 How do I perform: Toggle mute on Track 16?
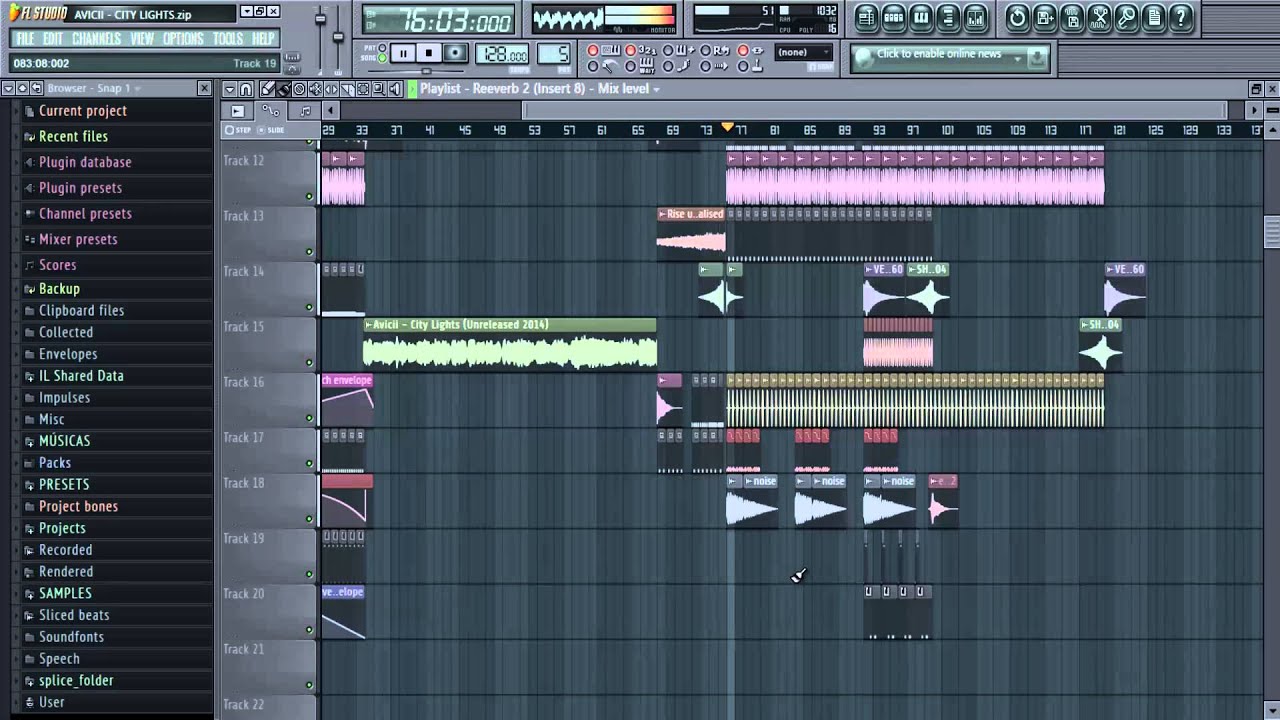(309, 418)
